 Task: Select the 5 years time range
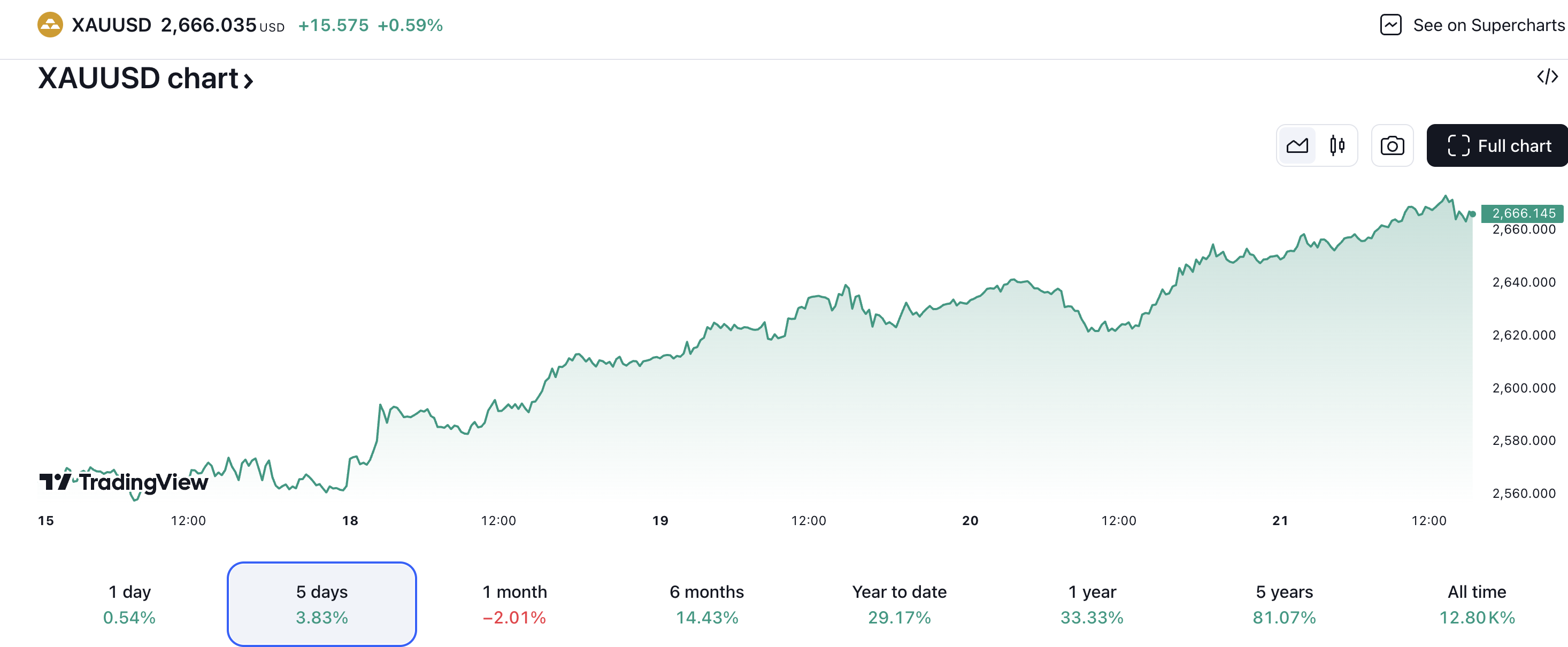[x=1282, y=603]
